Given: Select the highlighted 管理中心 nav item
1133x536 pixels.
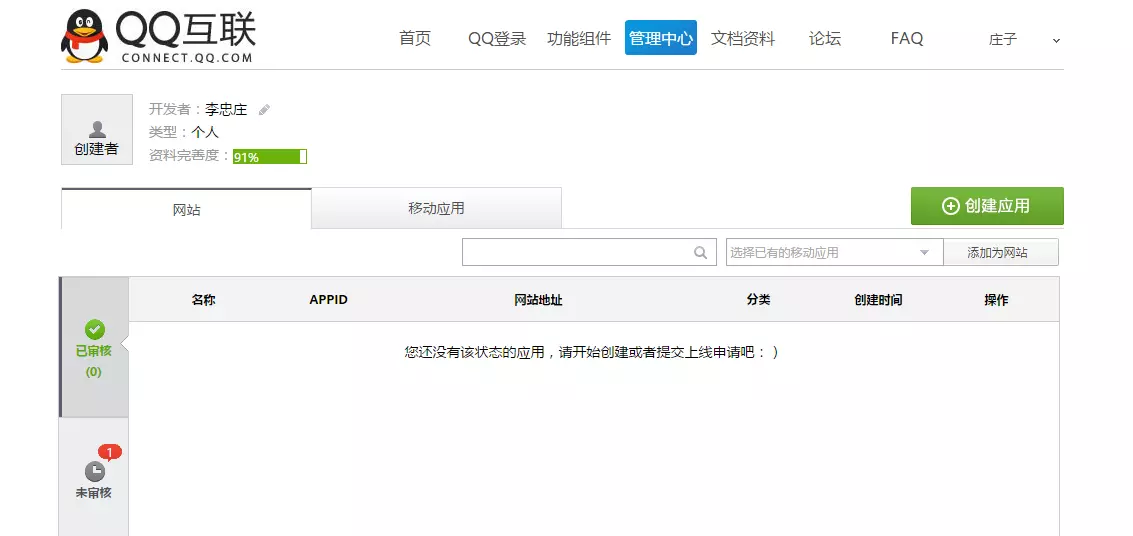Looking at the screenshot, I should [x=661, y=38].
